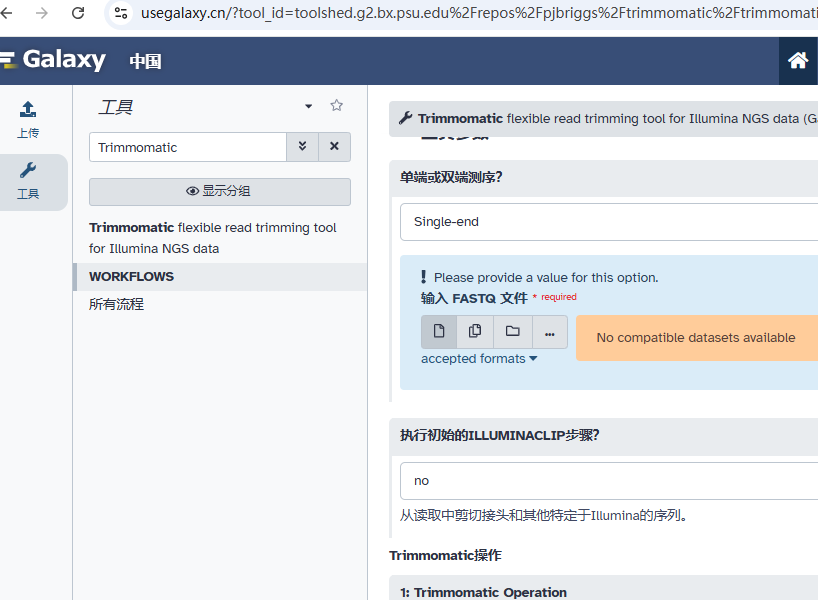Click wrench icon in Trimmomatic tool header
Viewport: 818px width, 600px height.
[x=405, y=118]
